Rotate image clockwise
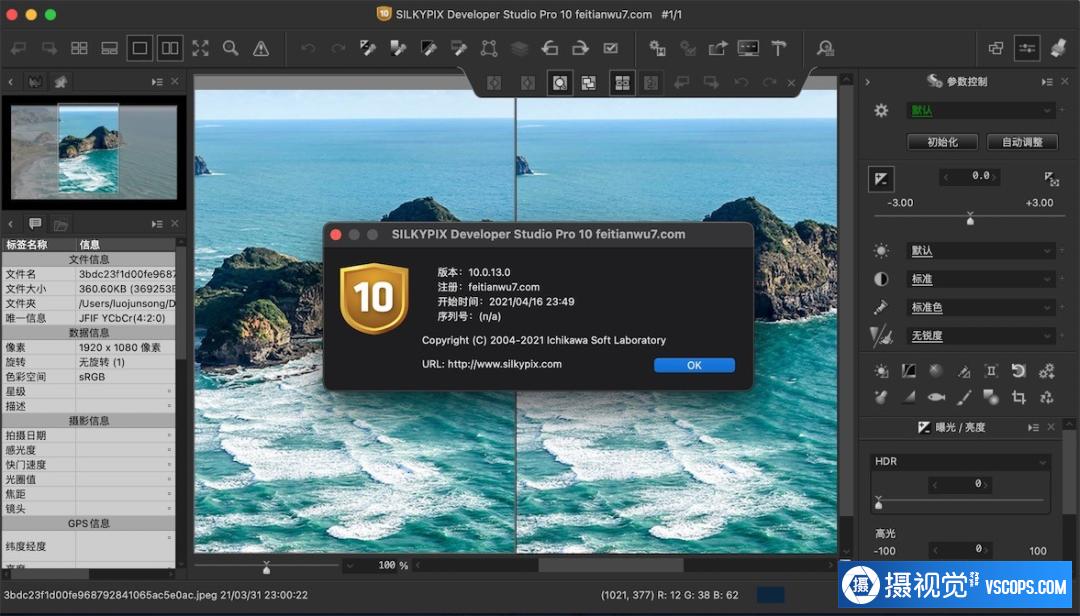Screen dimensions: 1080x616 pyautogui.click(x=580, y=48)
